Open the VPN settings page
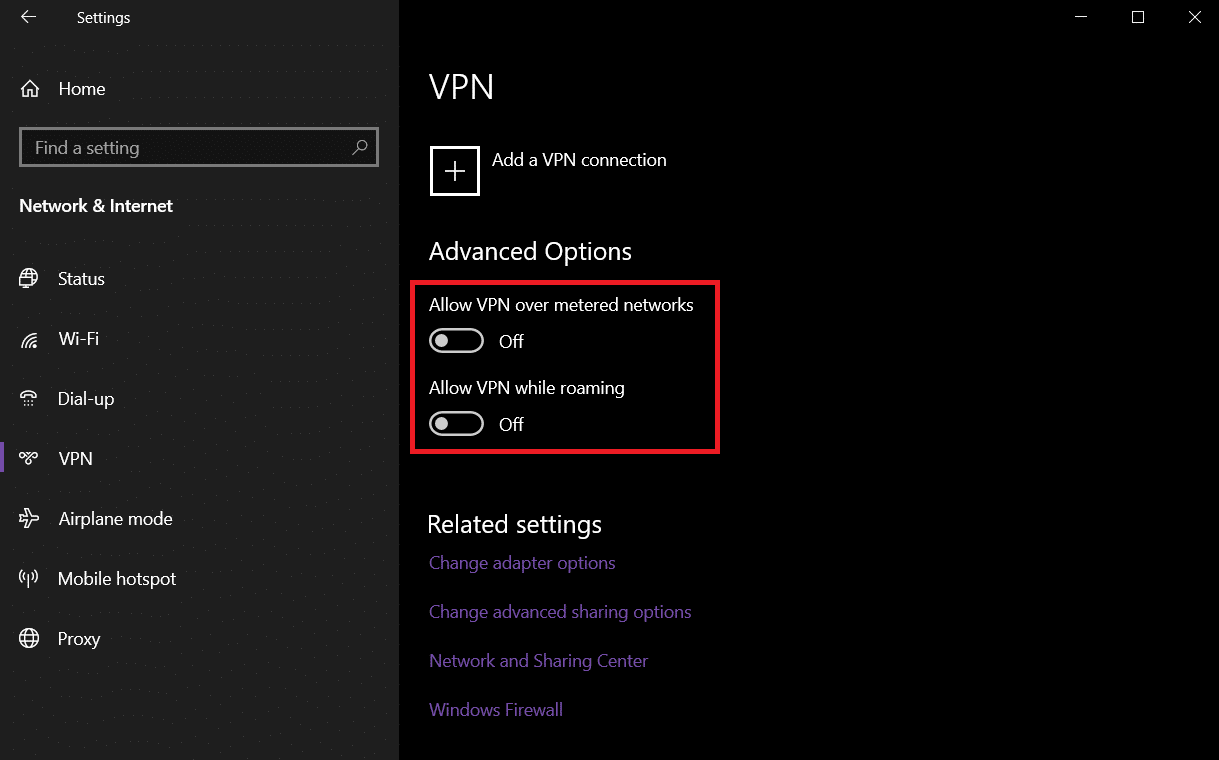Image resolution: width=1219 pixels, height=760 pixels. pos(76,459)
